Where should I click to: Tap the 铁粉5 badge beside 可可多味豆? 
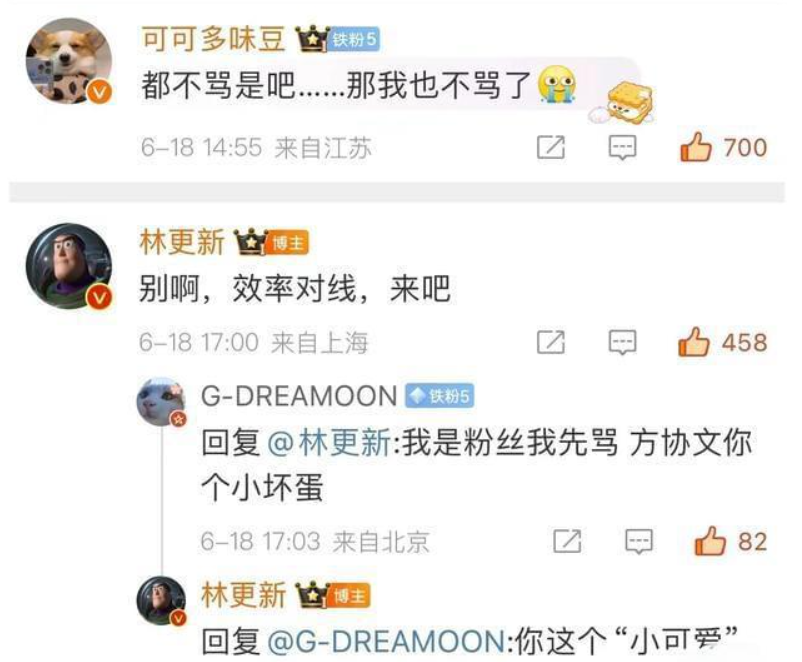point(354,39)
